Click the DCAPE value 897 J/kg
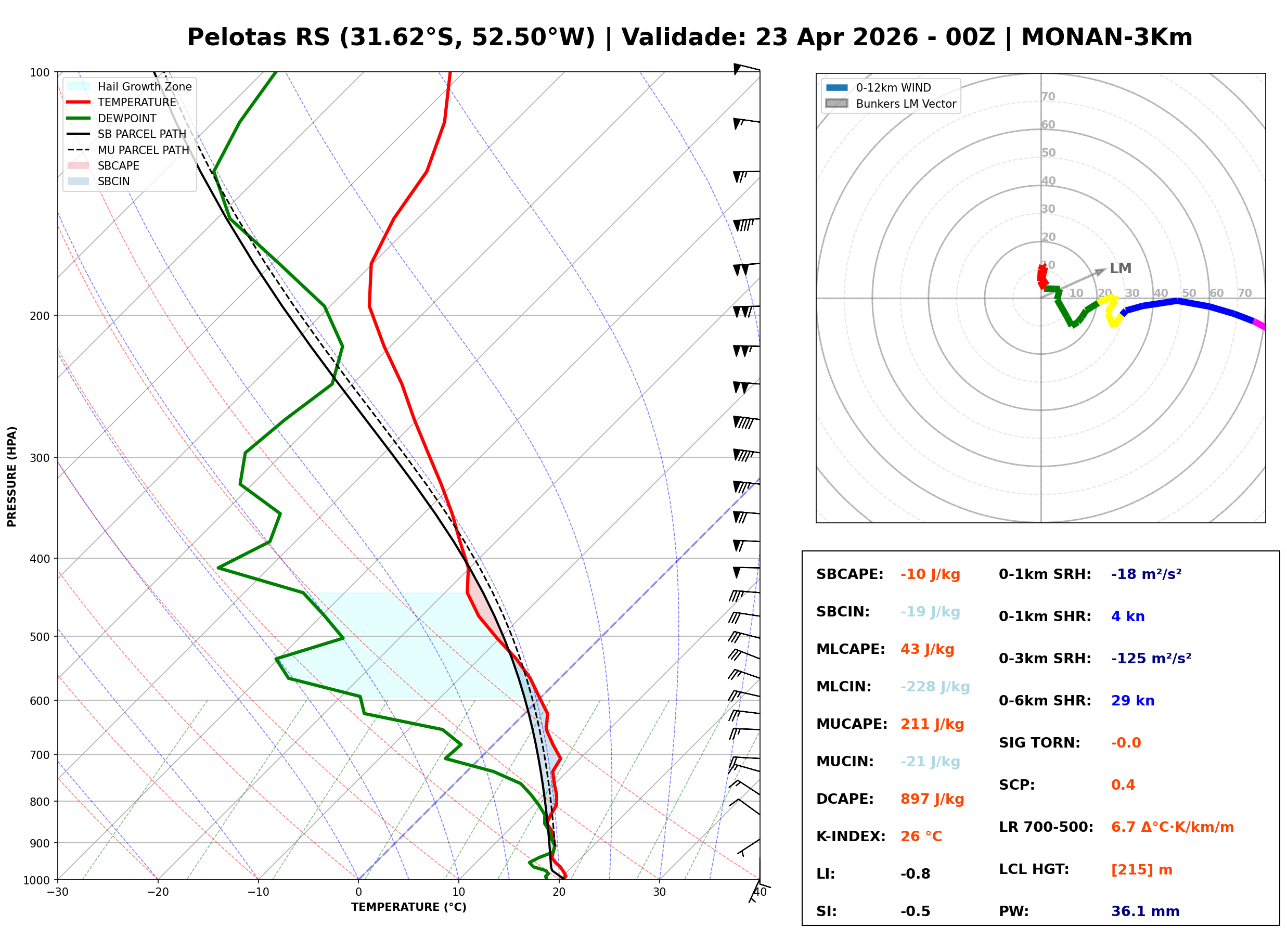The width and height of the screenshot is (1287, 952). click(932, 799)
